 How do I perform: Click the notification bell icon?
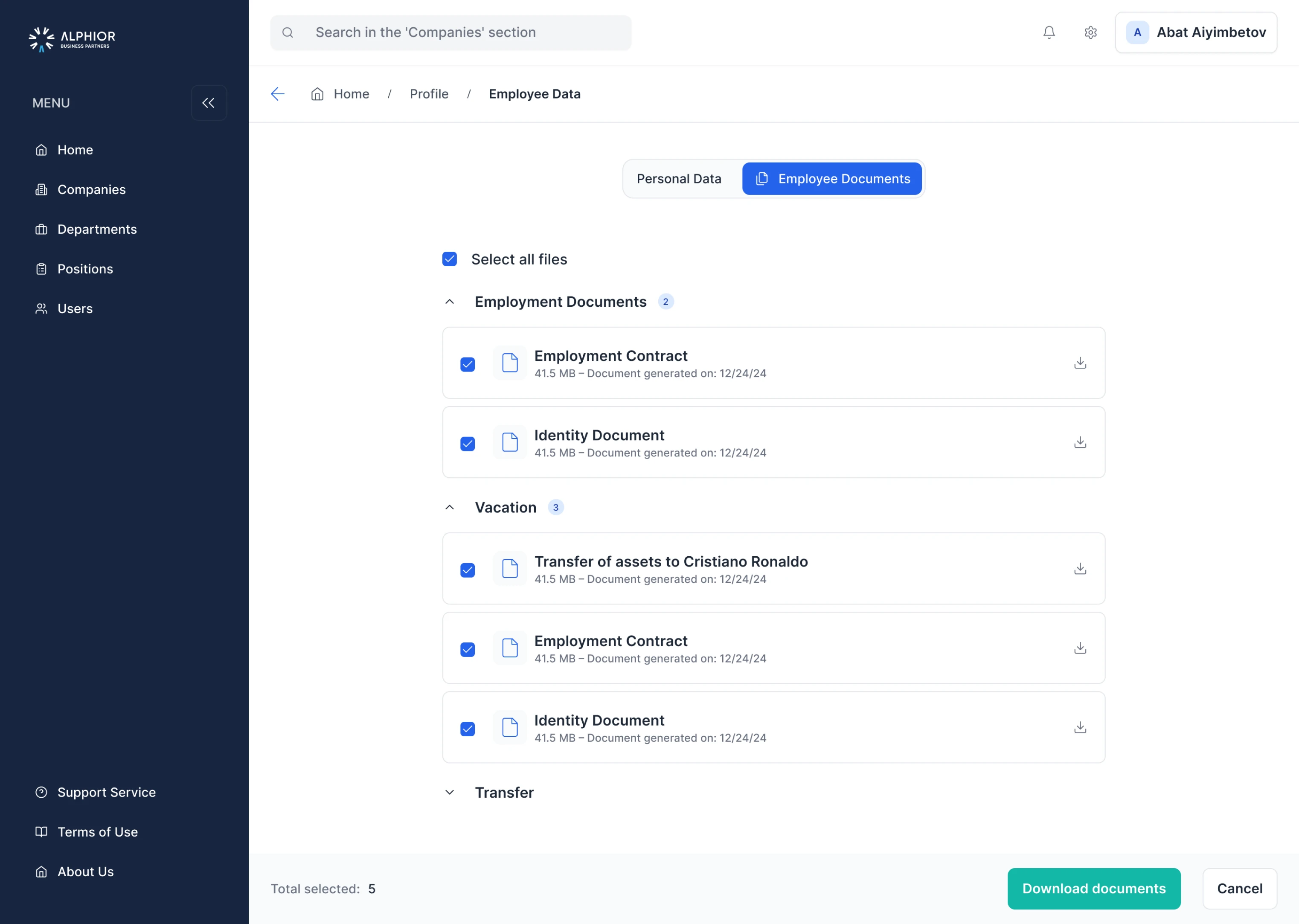(1049, 32)
